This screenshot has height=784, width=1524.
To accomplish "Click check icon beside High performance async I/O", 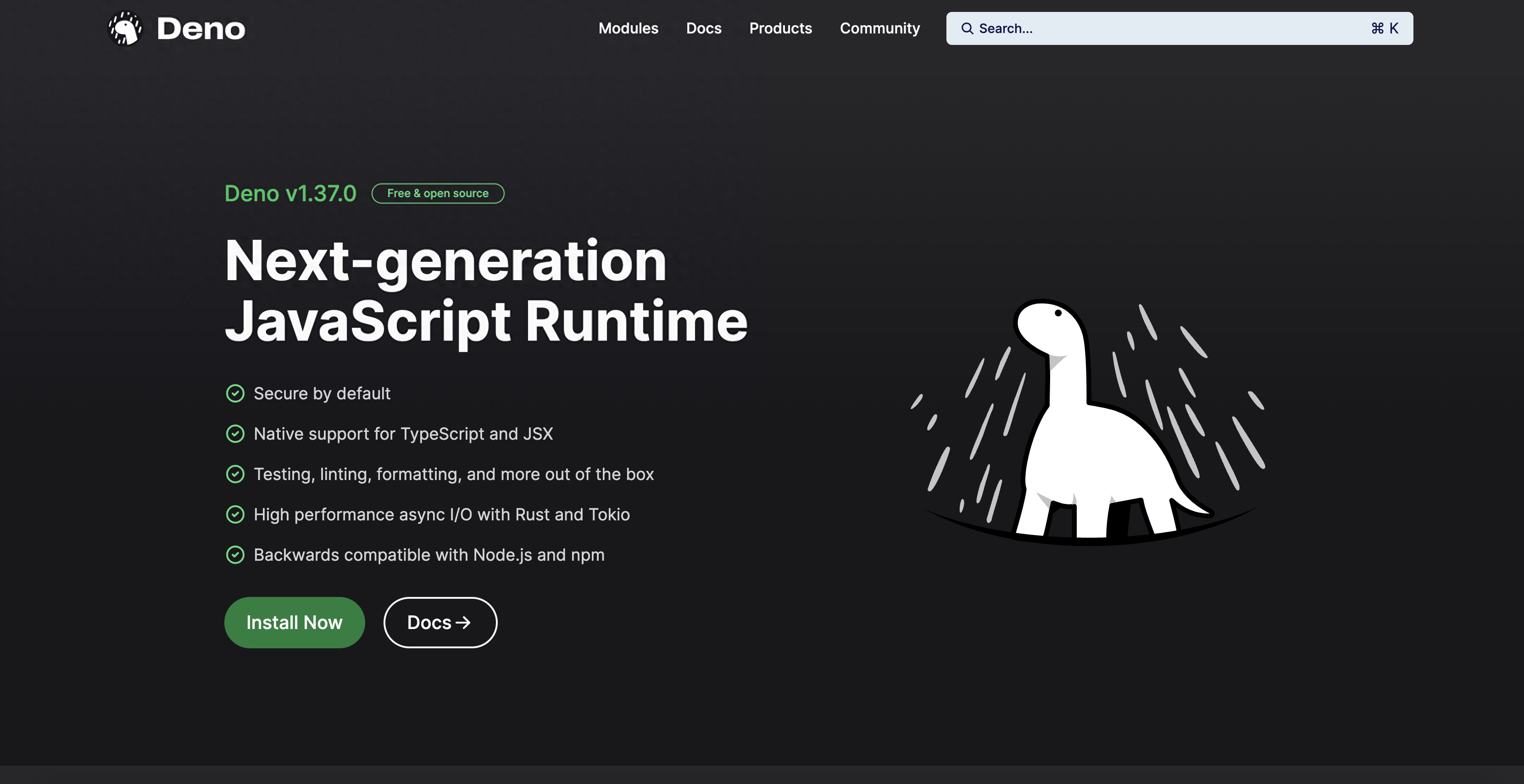I will click(x=235, y=514).
